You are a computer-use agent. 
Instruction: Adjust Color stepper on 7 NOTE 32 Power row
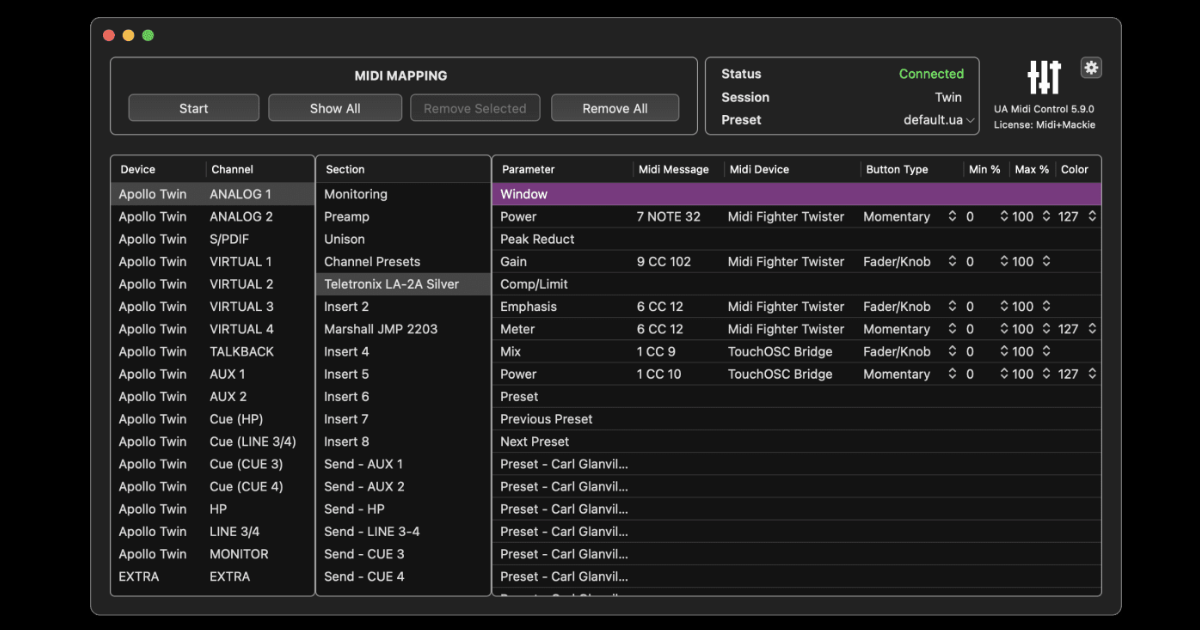coord(1092,217)
